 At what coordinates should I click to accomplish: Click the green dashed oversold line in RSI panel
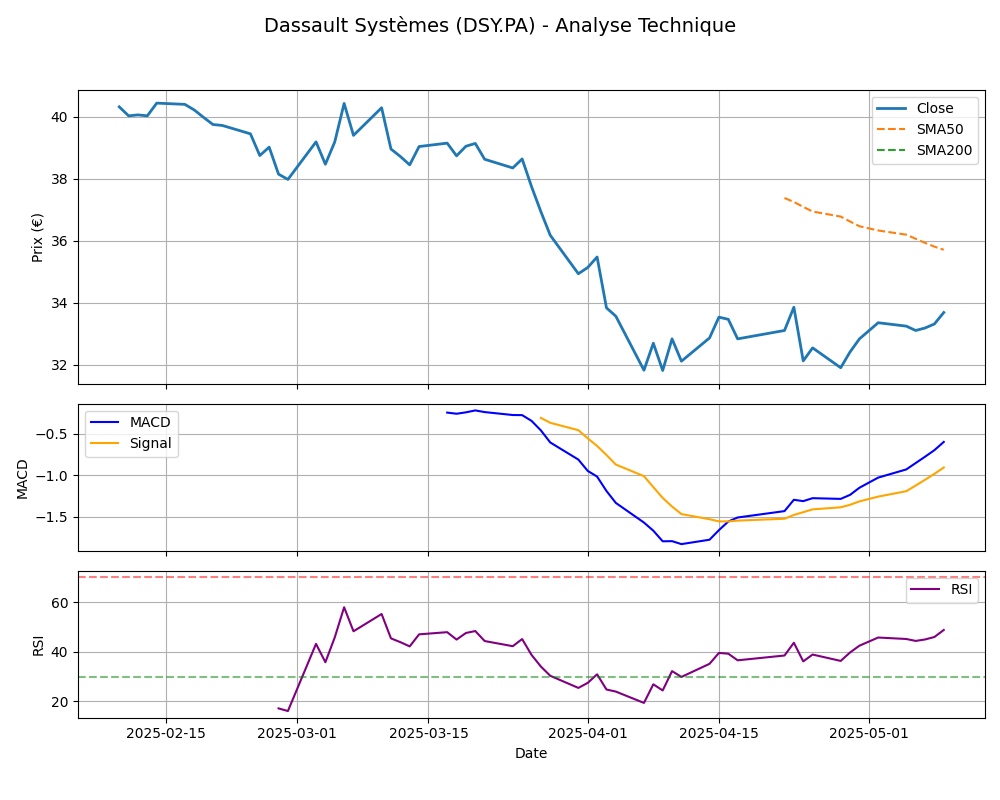click(531, 677)
